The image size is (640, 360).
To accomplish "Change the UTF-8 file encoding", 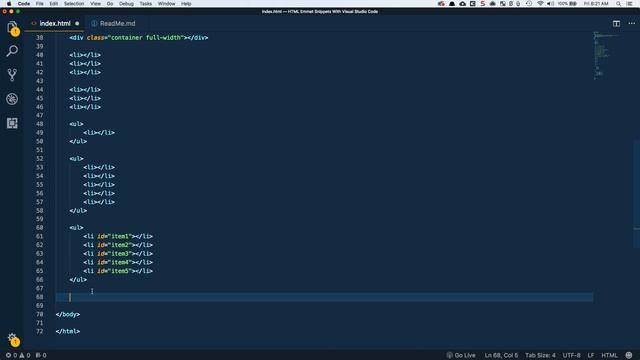I will click(x=571, y=356).
